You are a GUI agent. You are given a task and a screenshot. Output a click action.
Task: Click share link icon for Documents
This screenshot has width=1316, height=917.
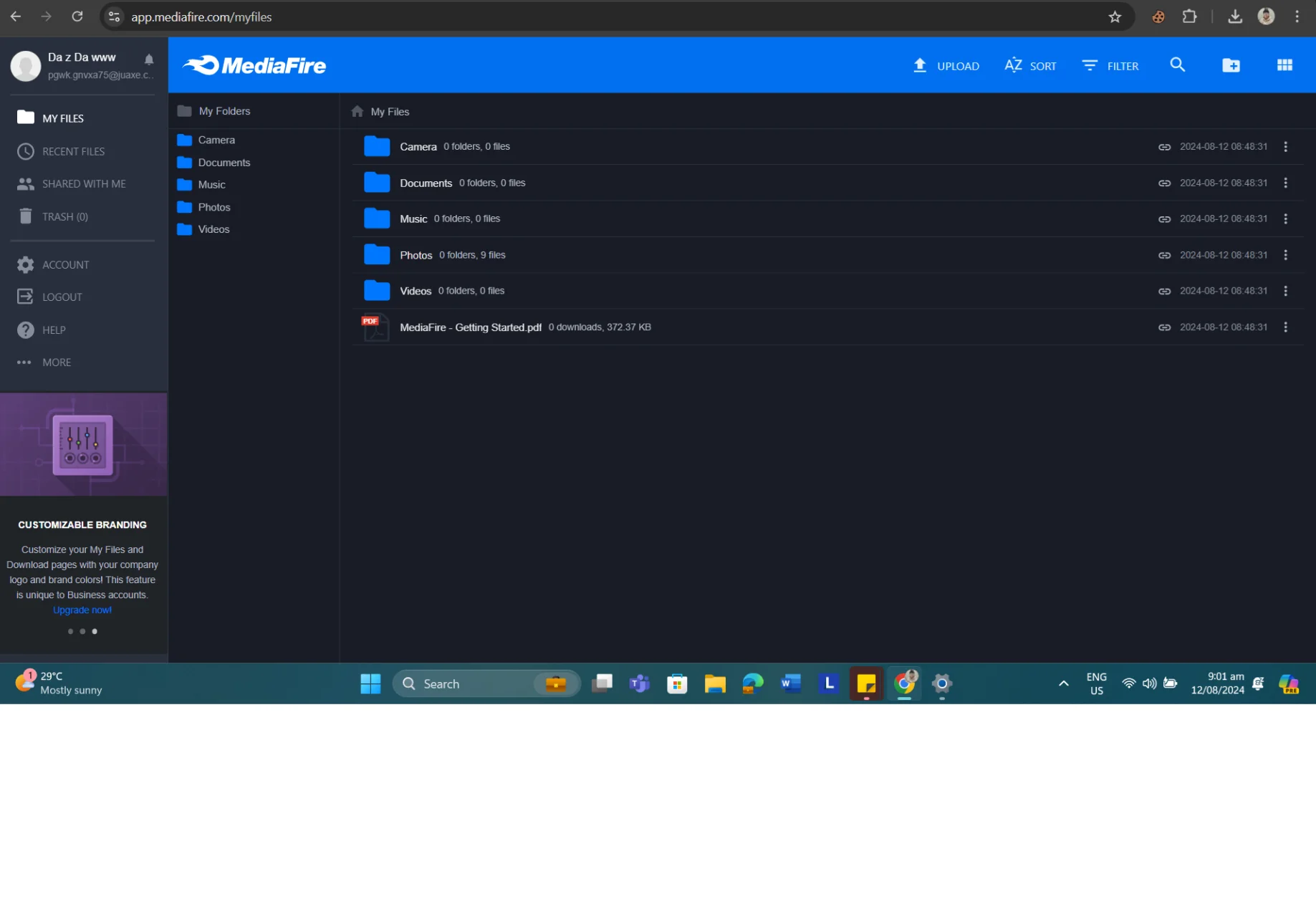pyautogui.click(x=1164, y=183)
